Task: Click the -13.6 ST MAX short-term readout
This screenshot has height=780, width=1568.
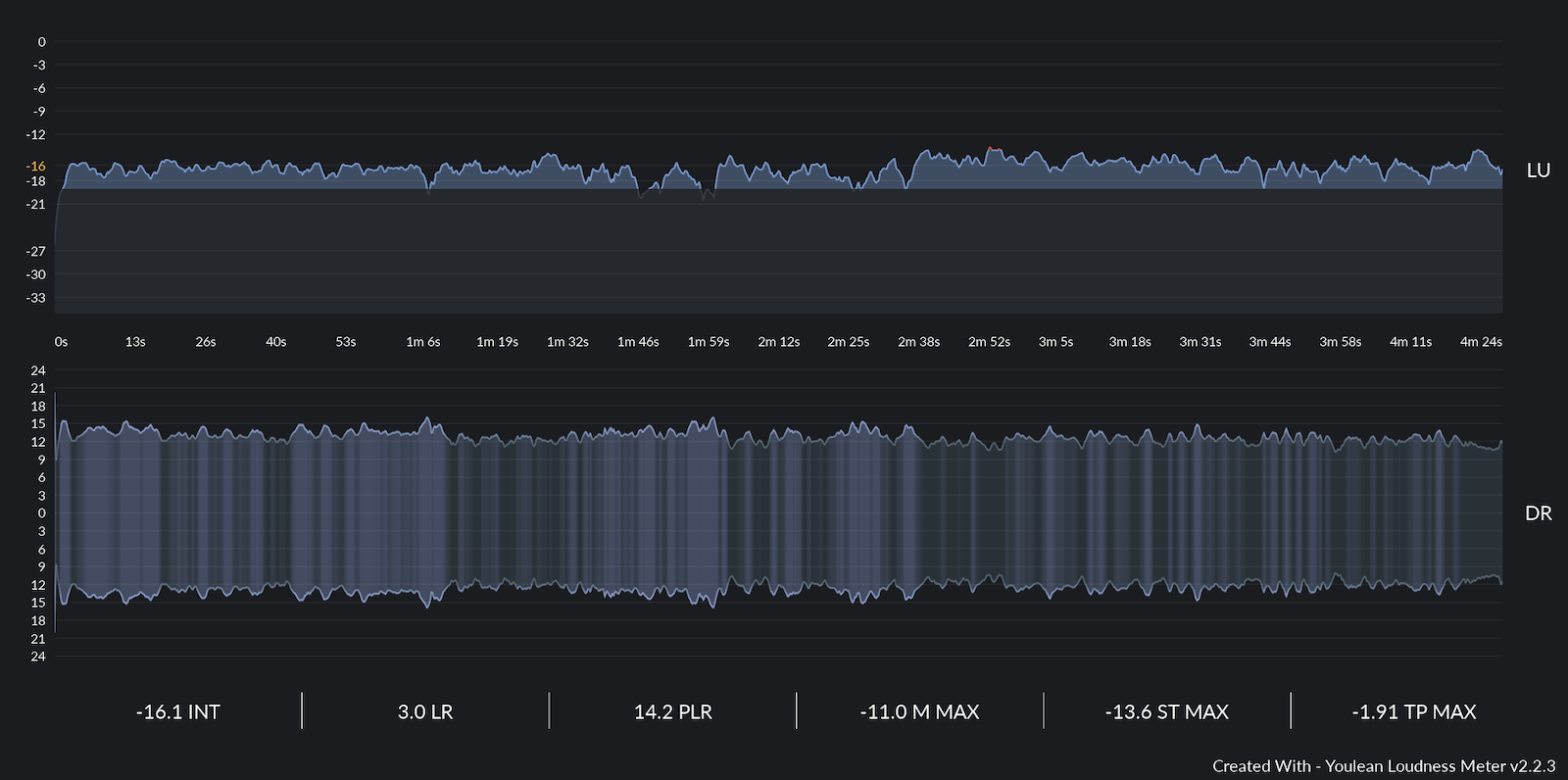Action: click(x=1166, y=712)
